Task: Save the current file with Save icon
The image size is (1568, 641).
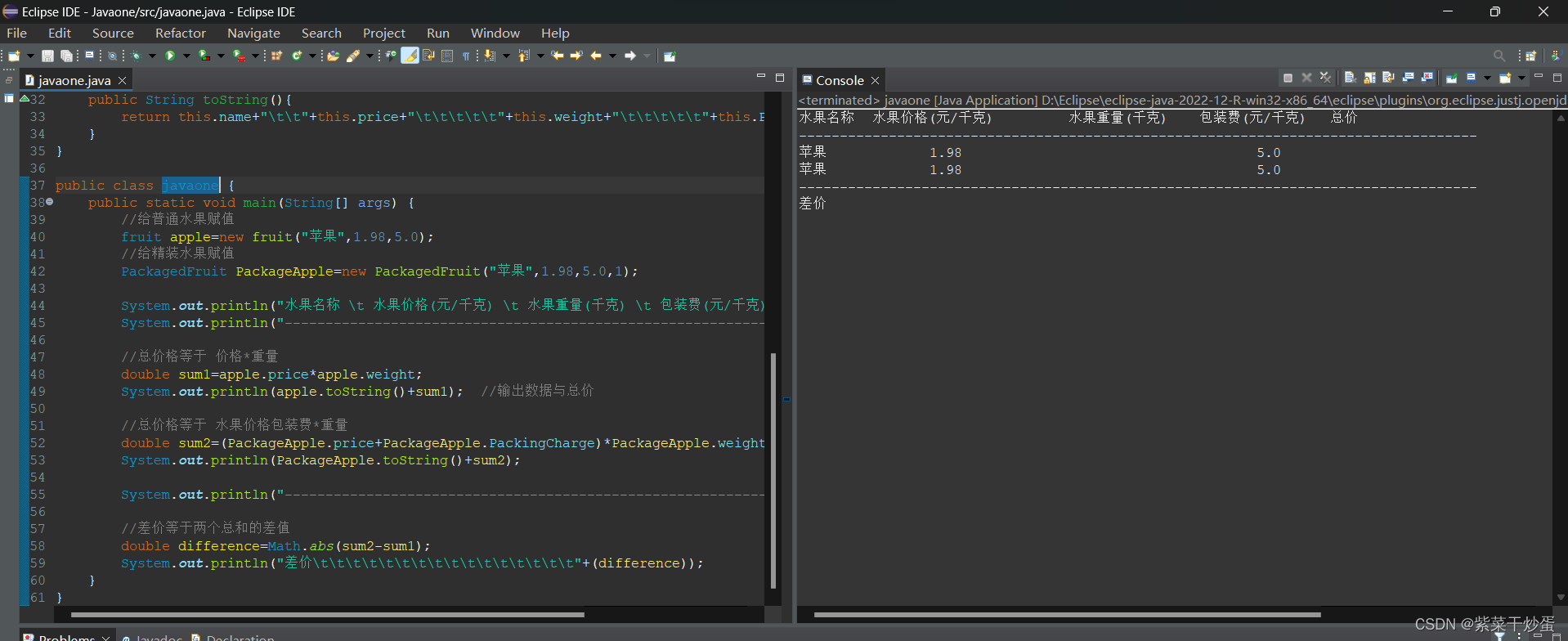Action: point(47,56)
